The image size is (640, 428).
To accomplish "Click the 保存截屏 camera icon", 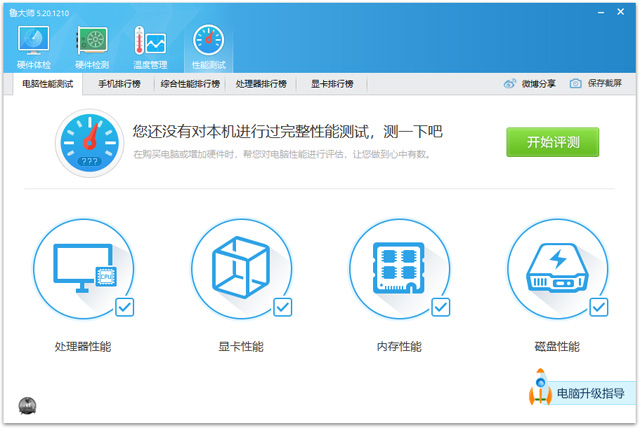I will (x=576, y=84).
